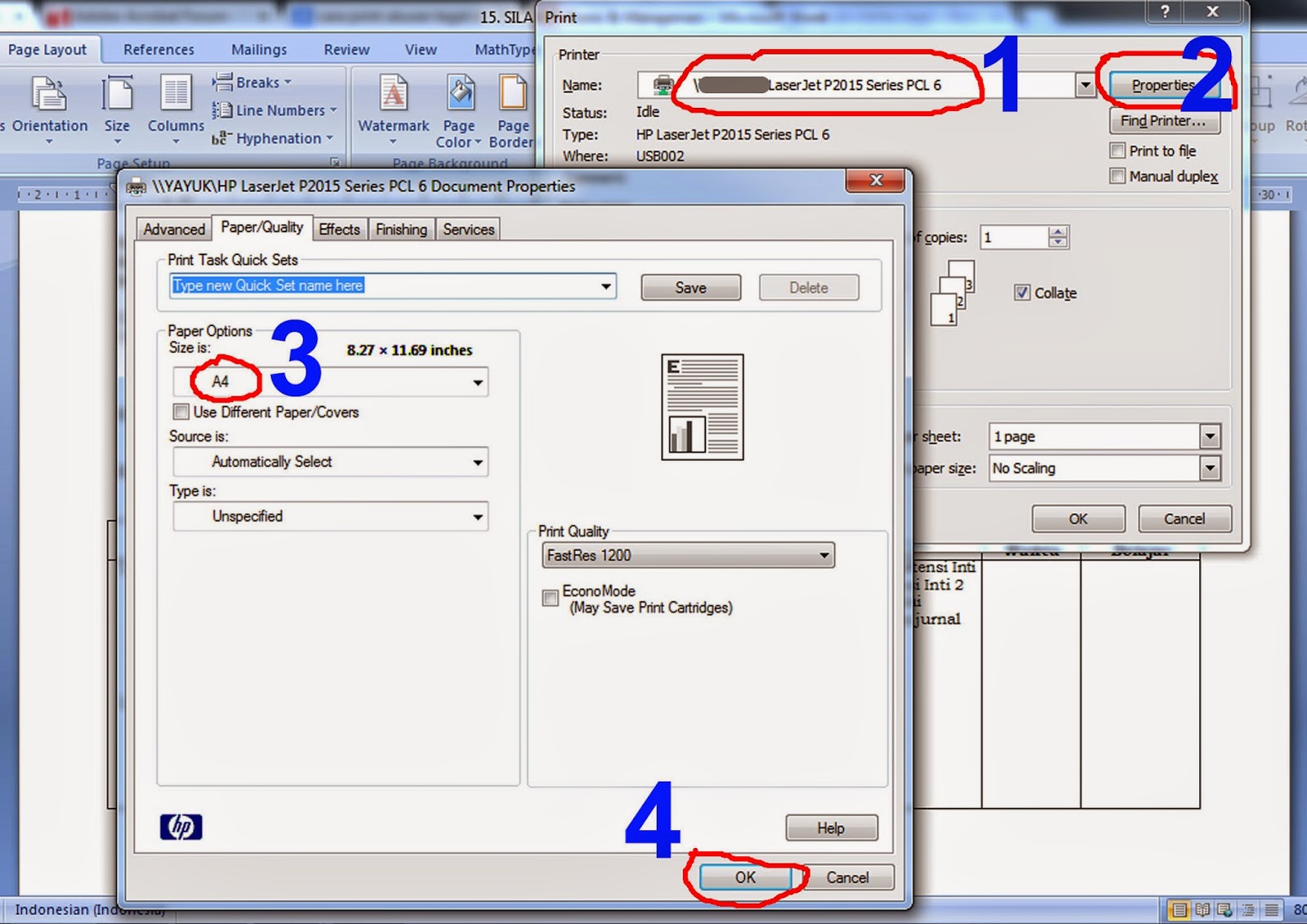Expand the No Scaling paper size dropdown

pyautogui.click(x=1210, y=468)
